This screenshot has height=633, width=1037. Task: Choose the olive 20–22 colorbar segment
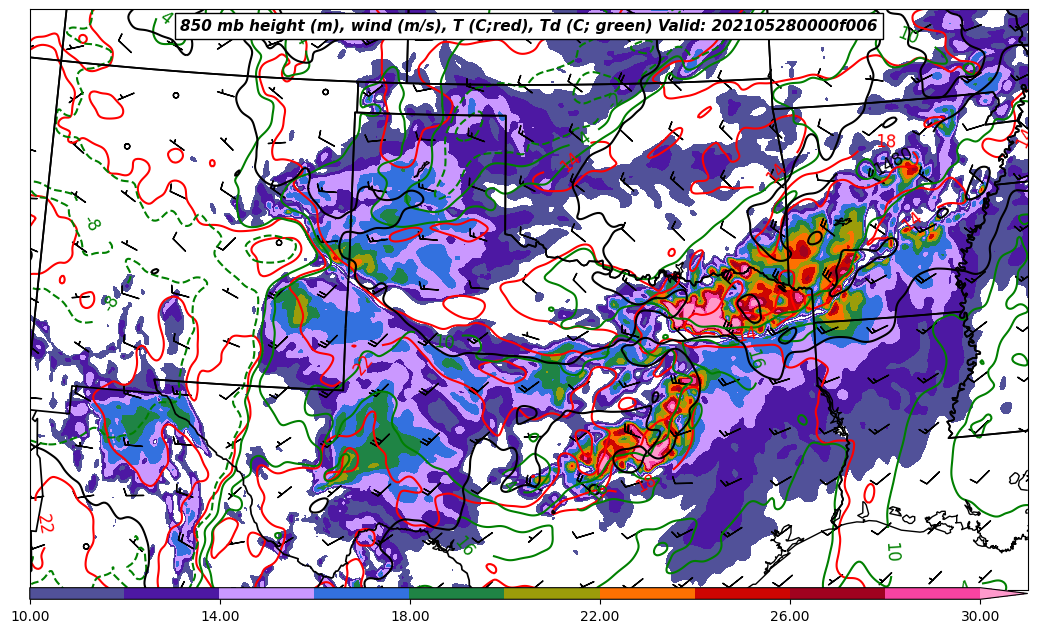(x=552, y=593)
